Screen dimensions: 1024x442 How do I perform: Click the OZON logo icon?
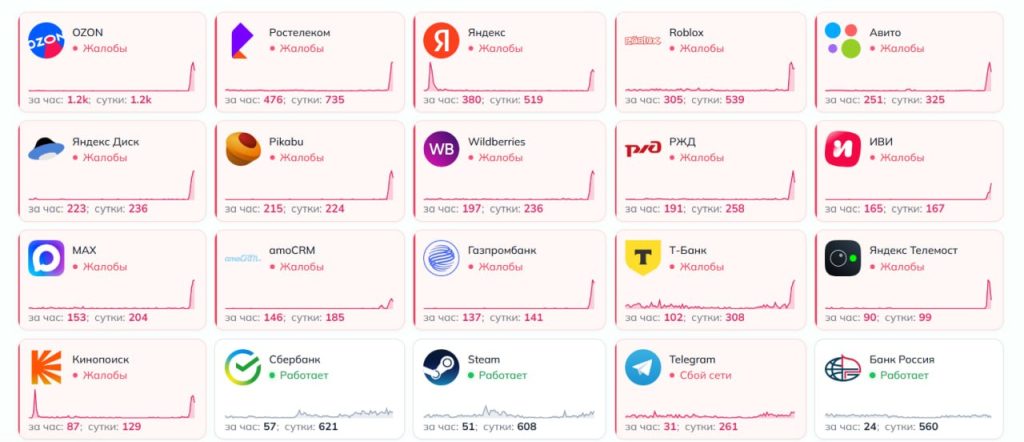46,40
